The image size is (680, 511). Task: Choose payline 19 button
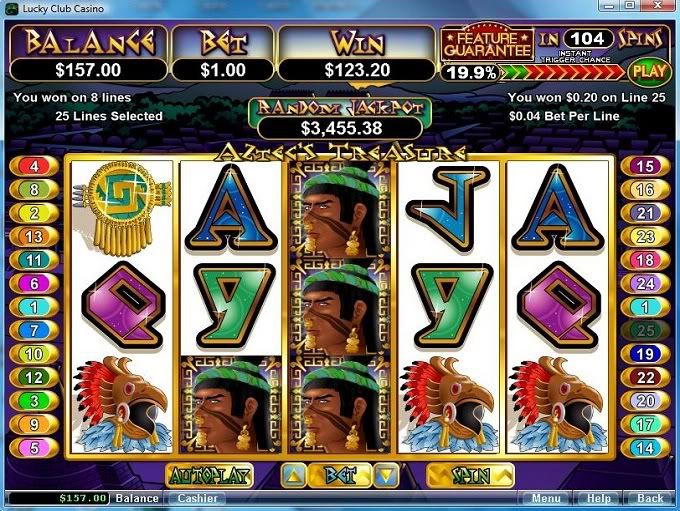click(645, 354)
